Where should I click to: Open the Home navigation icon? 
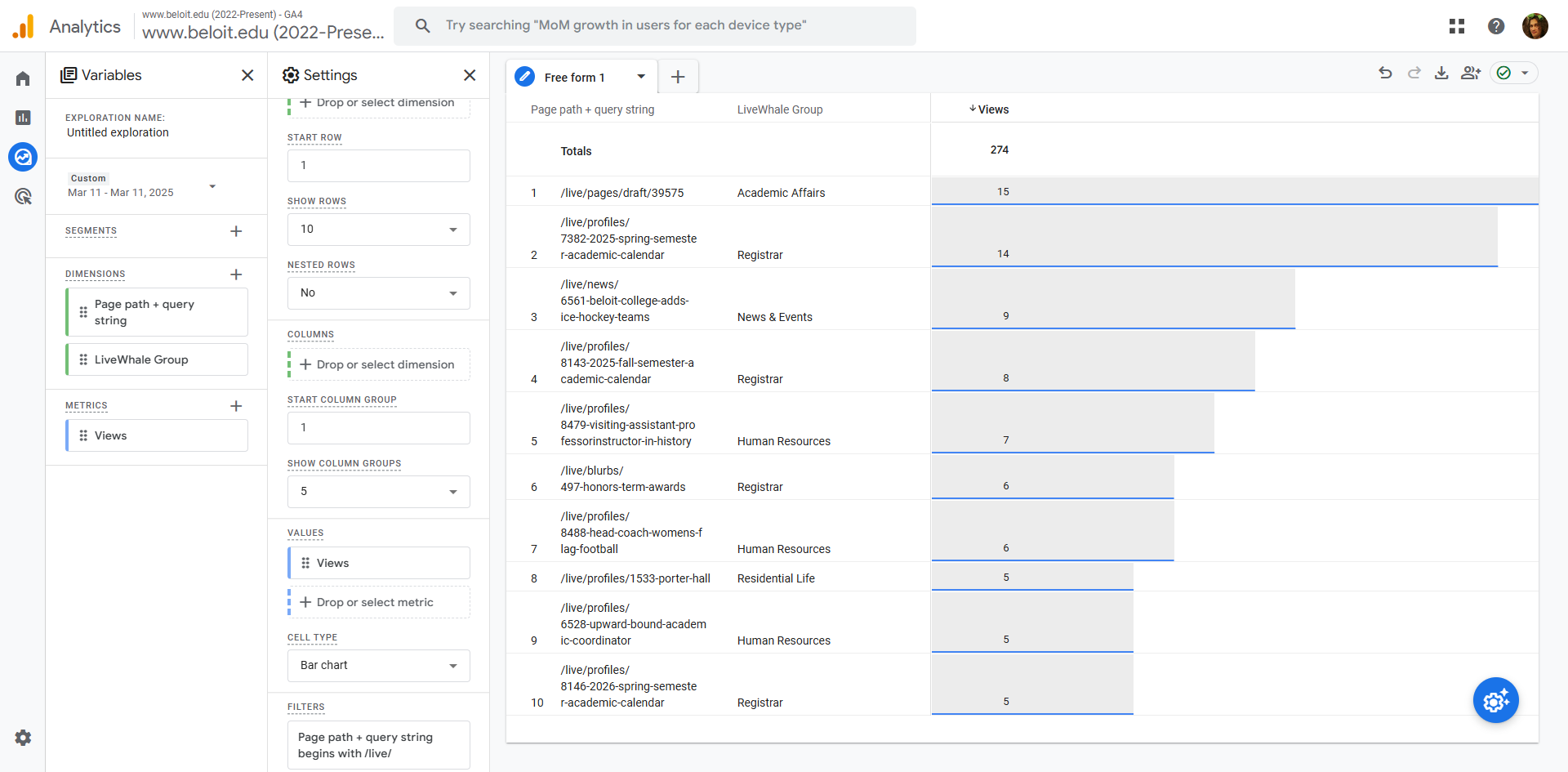23,78
